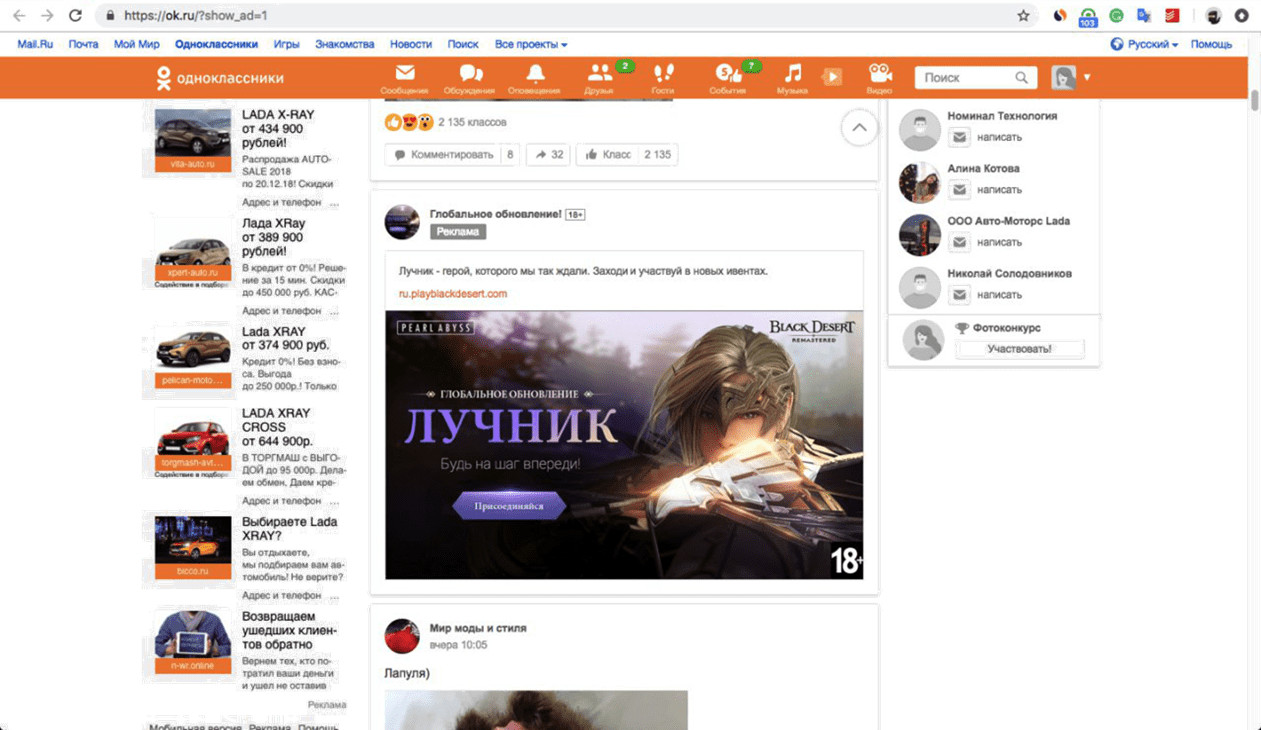Screen dimensions: 1261x730
Task: Open the LADA X-RAY от 434 900 ad thumbnail
Action: coord(193,139)
